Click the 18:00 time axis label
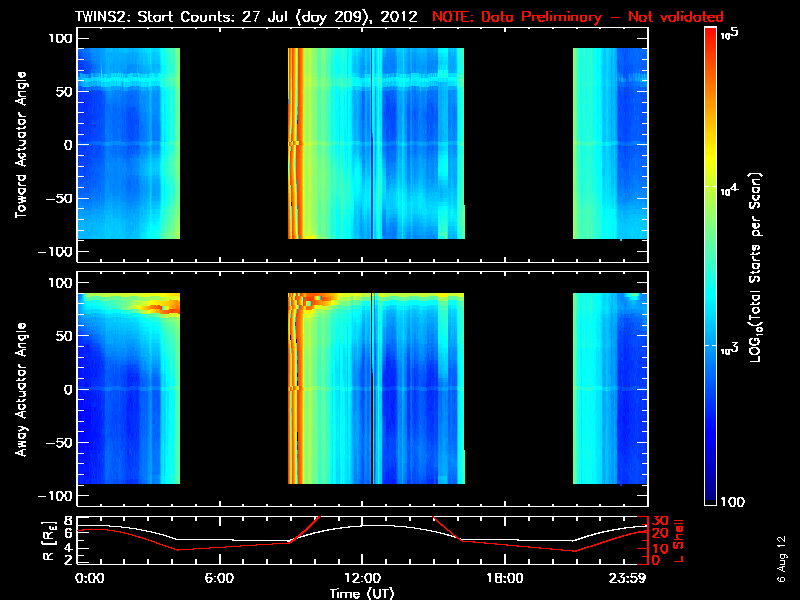 [505, 578]
